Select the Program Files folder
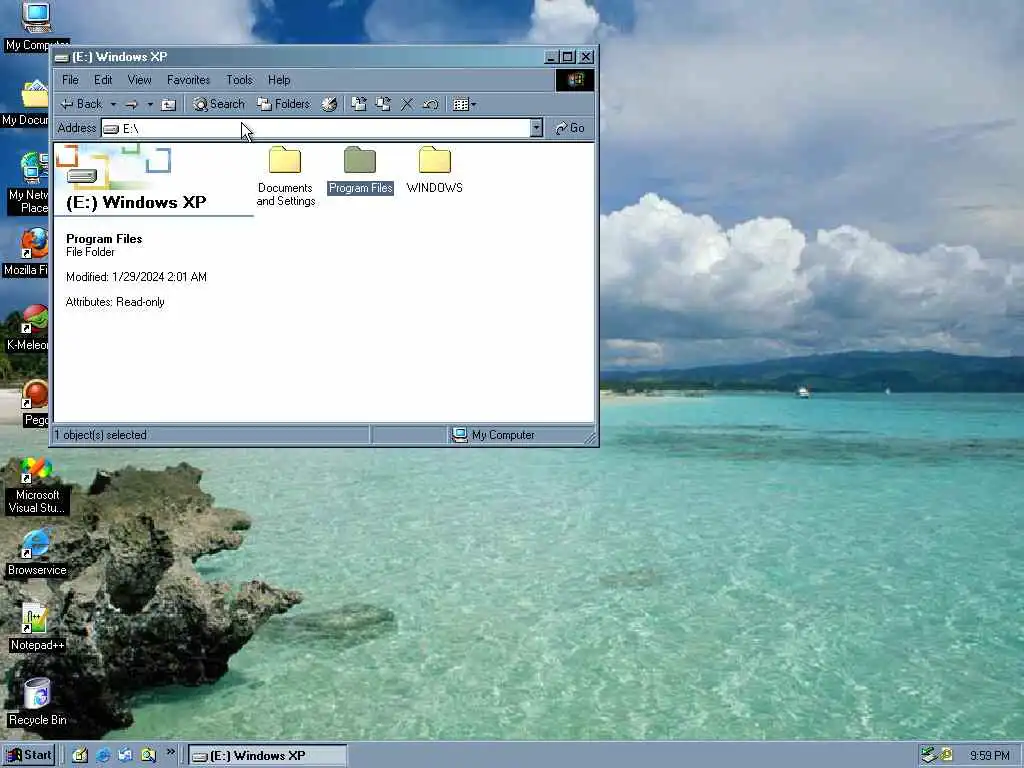This screenshot has height=768, width=1024. 360,170
